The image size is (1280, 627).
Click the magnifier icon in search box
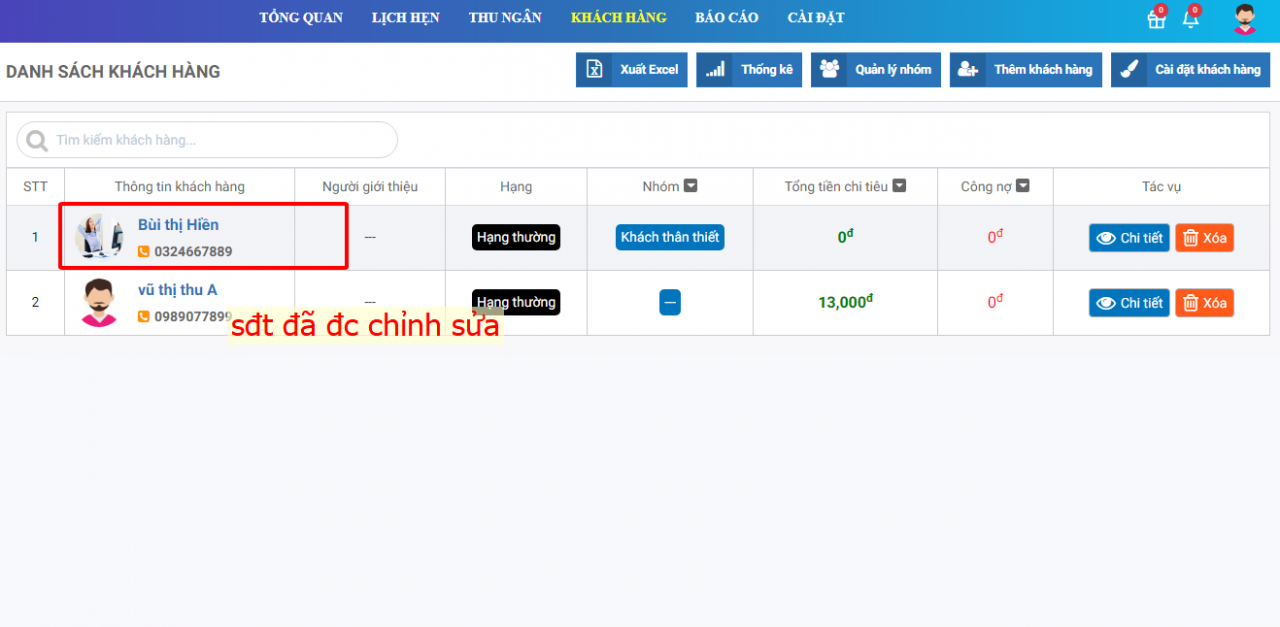(x=37, y=141)
